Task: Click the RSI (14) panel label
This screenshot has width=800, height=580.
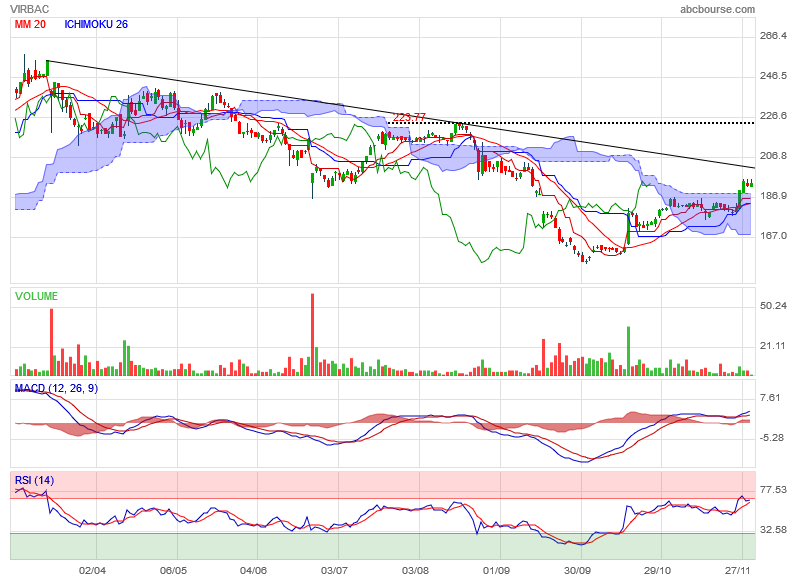Action: tap(34, 480)
